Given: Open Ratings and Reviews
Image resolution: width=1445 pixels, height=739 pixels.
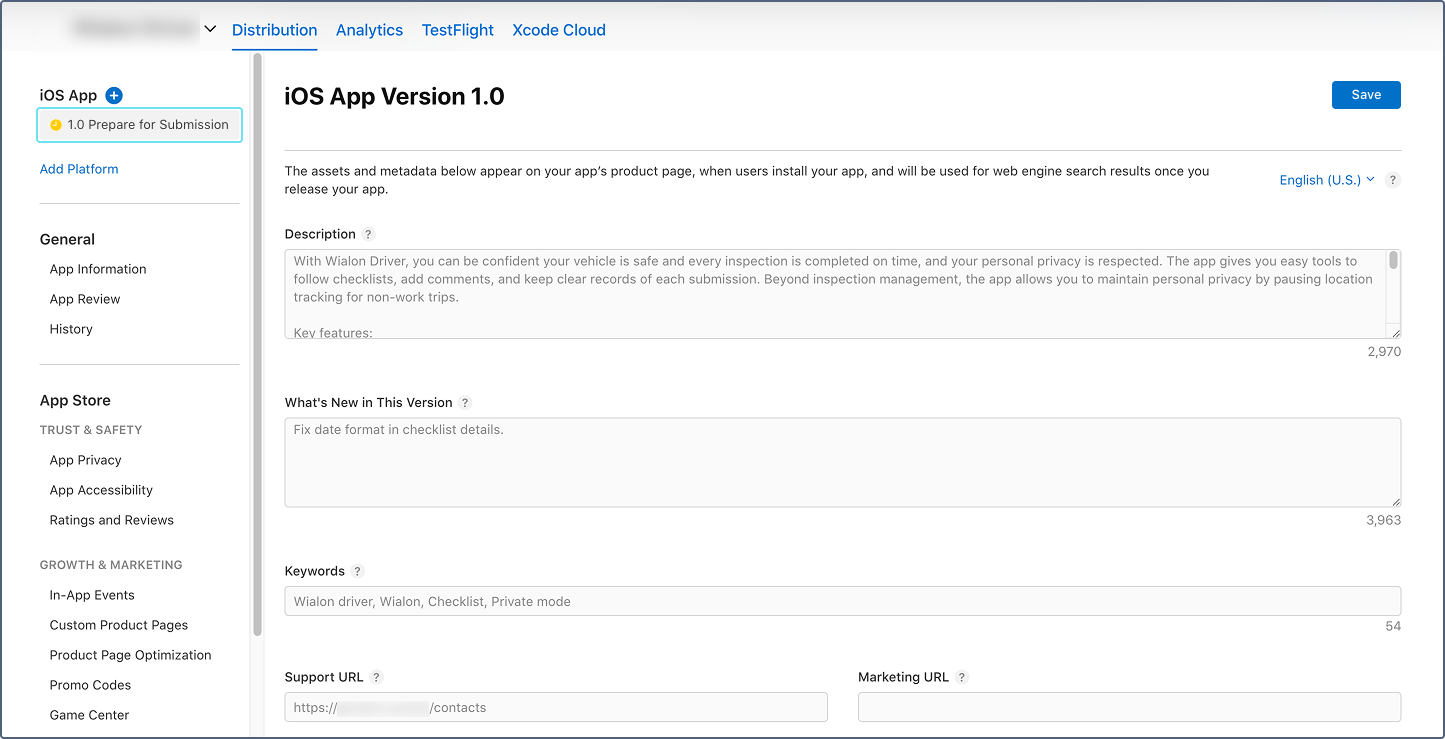Looking at the screenshot, I should [112, 520].
